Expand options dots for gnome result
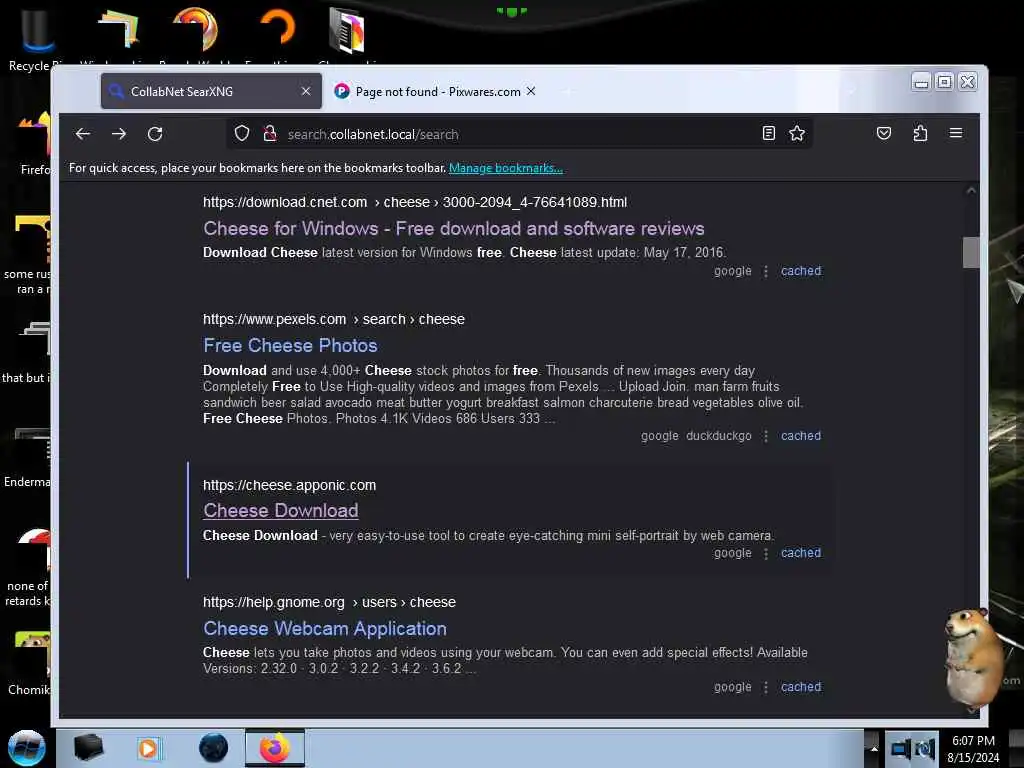 pyautogui.click(x=766, y=687)
